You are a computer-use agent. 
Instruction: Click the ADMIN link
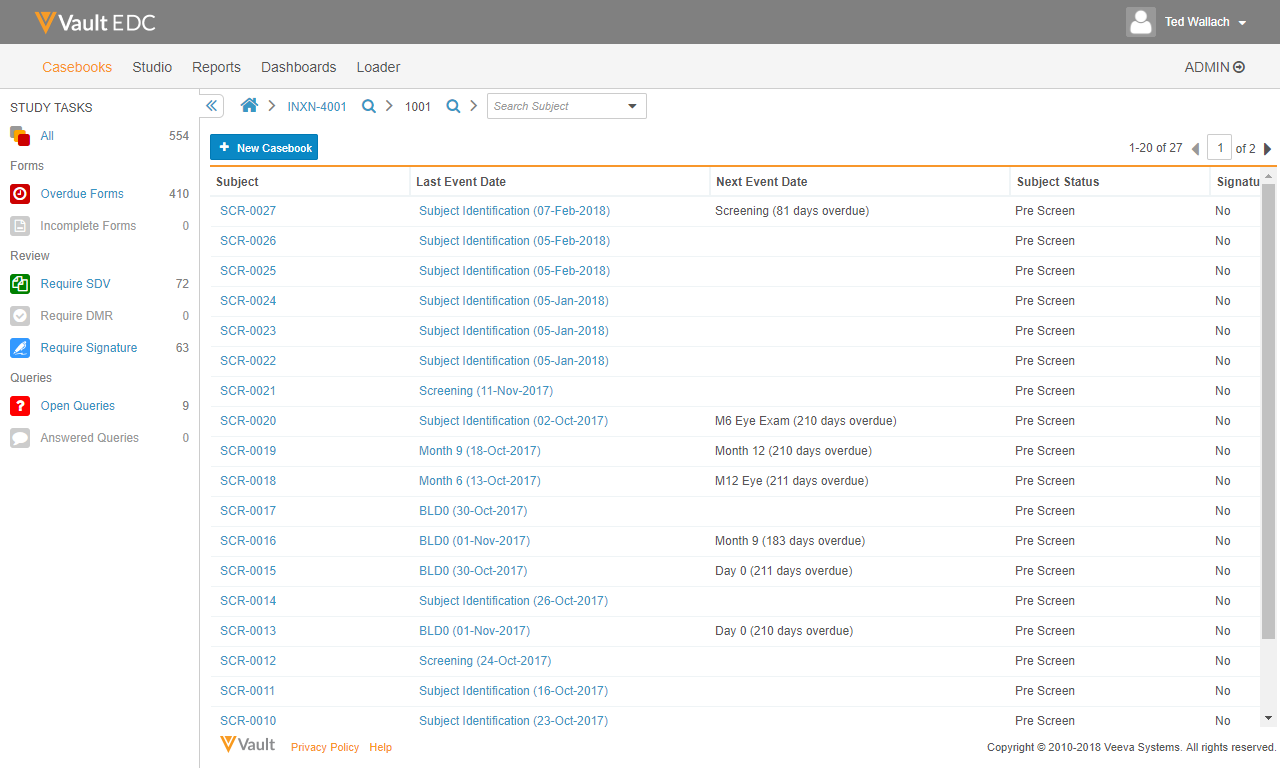[x=1214, y=67]
